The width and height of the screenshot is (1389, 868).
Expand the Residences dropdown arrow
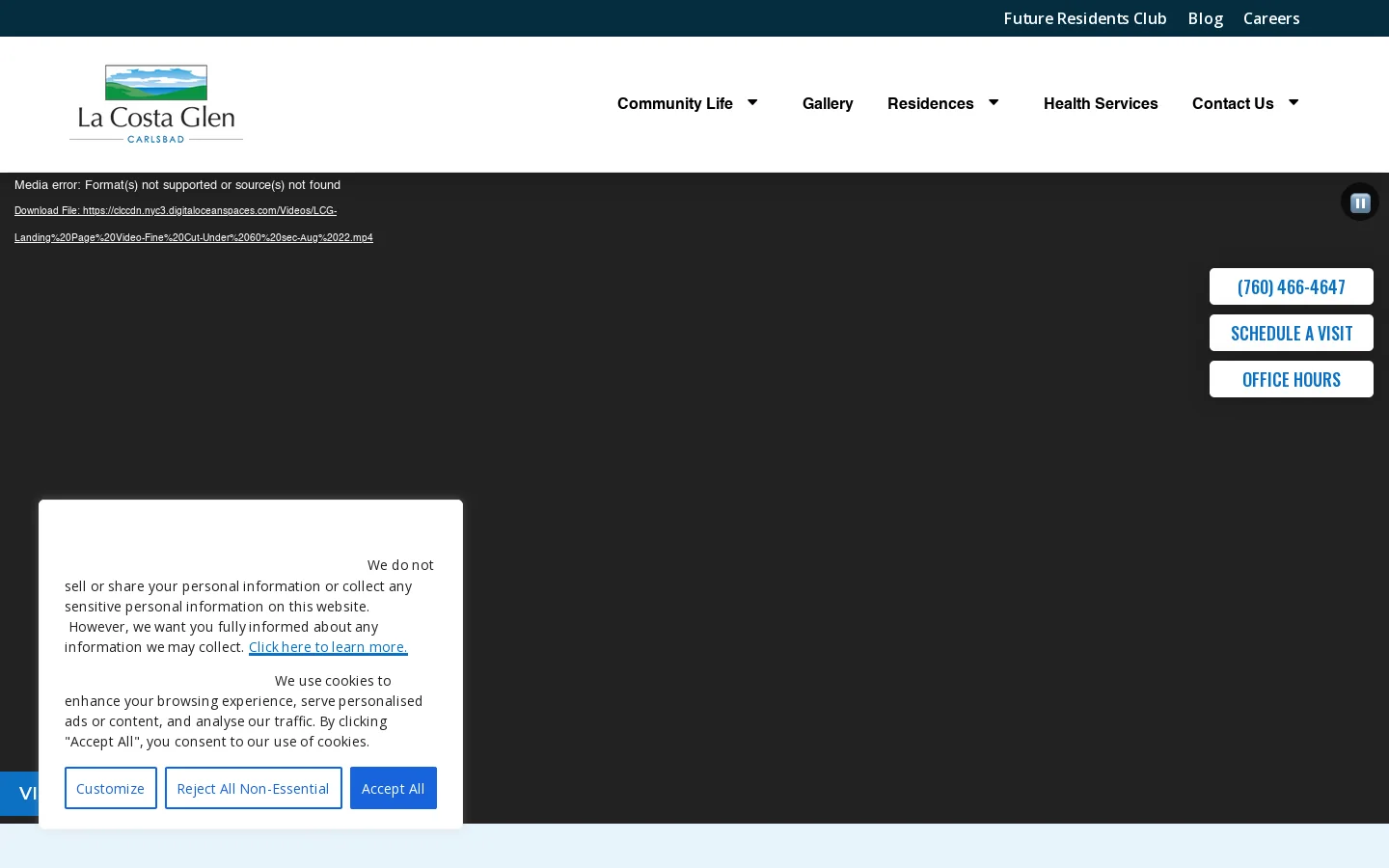pyautogui.click(x=994, y=102)
